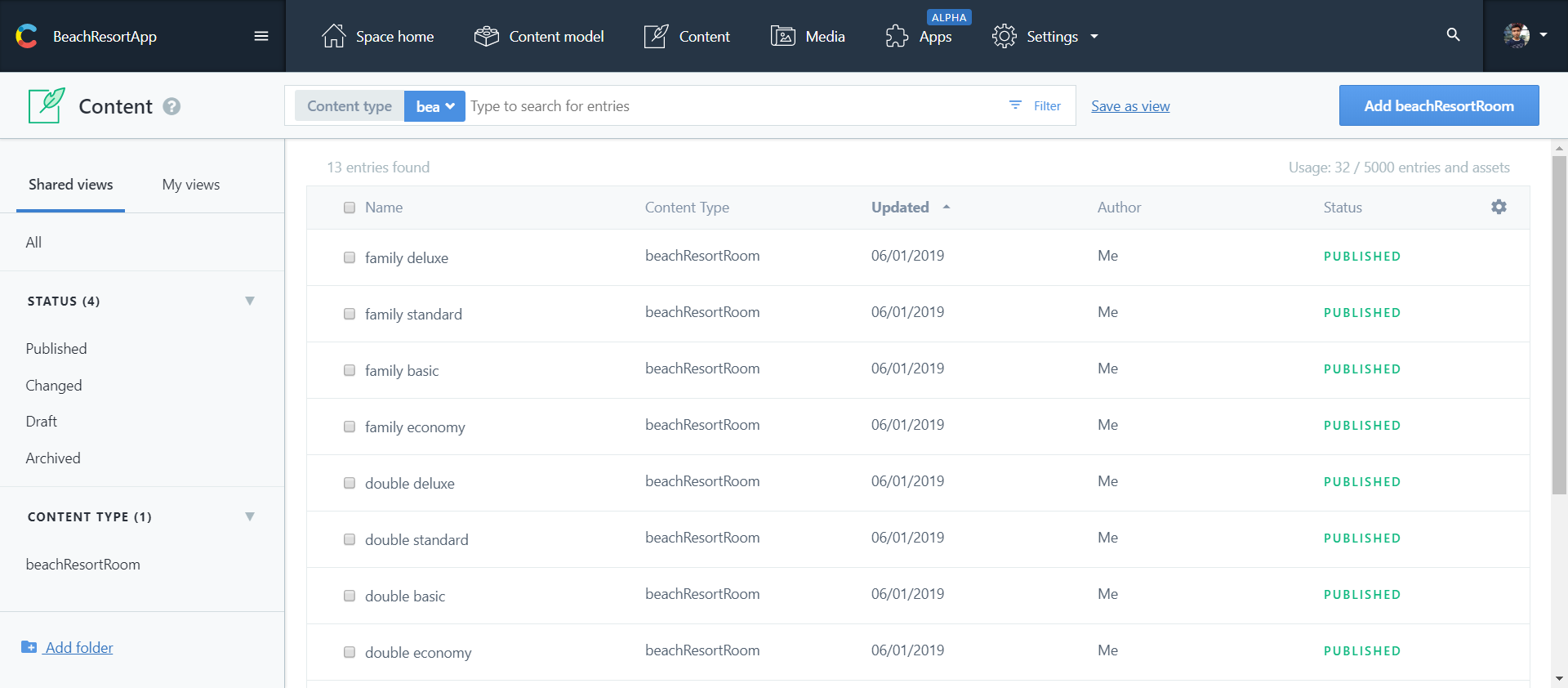The height and width of the screenshot is (688, 1568).
Task: Click the Content model box icon
Action: [487, 36]
